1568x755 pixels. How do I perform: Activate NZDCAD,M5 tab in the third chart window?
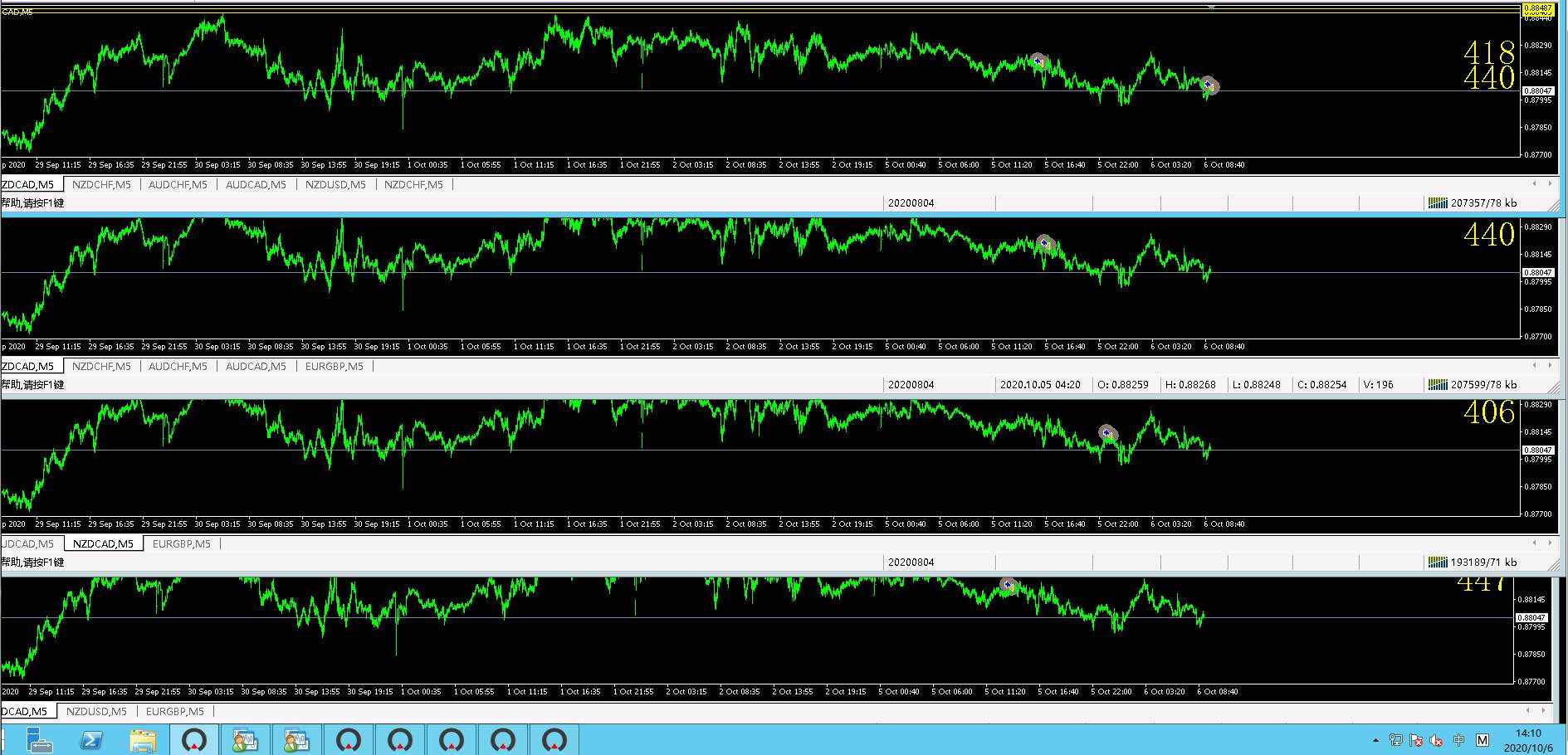point(103,543)
